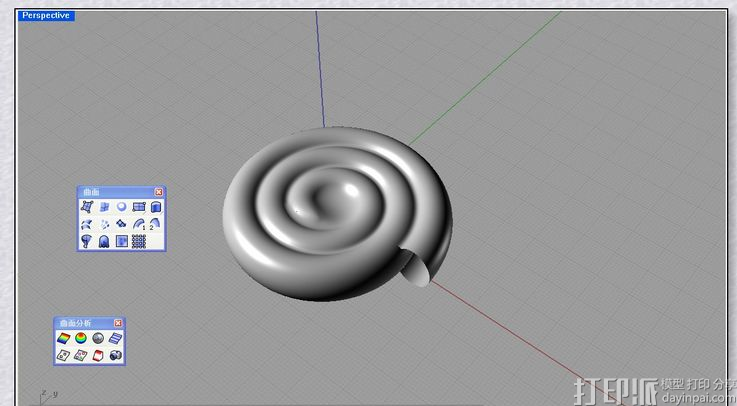Select the Rectangular plane tool
Screen dimensions: 737x406
point(139,207)
